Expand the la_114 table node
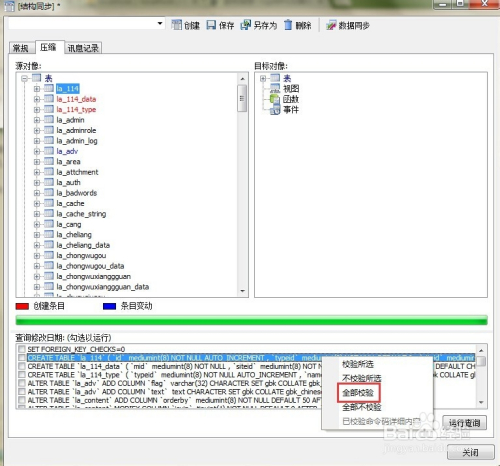Screen dimensions: 500x466 coord(37,89)
